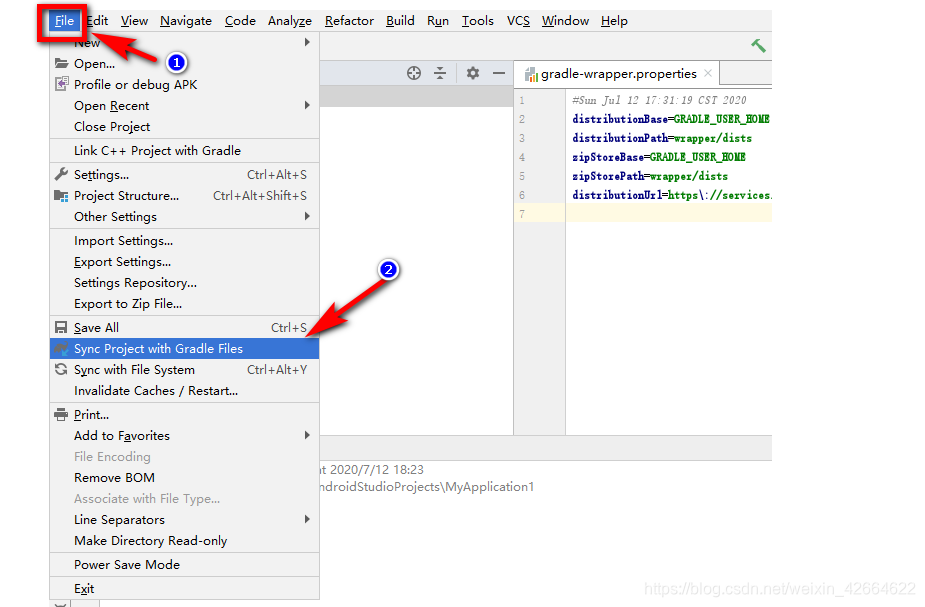Open the Tools menu
Screen dimensions: 925x607
[x=477, y=21]
